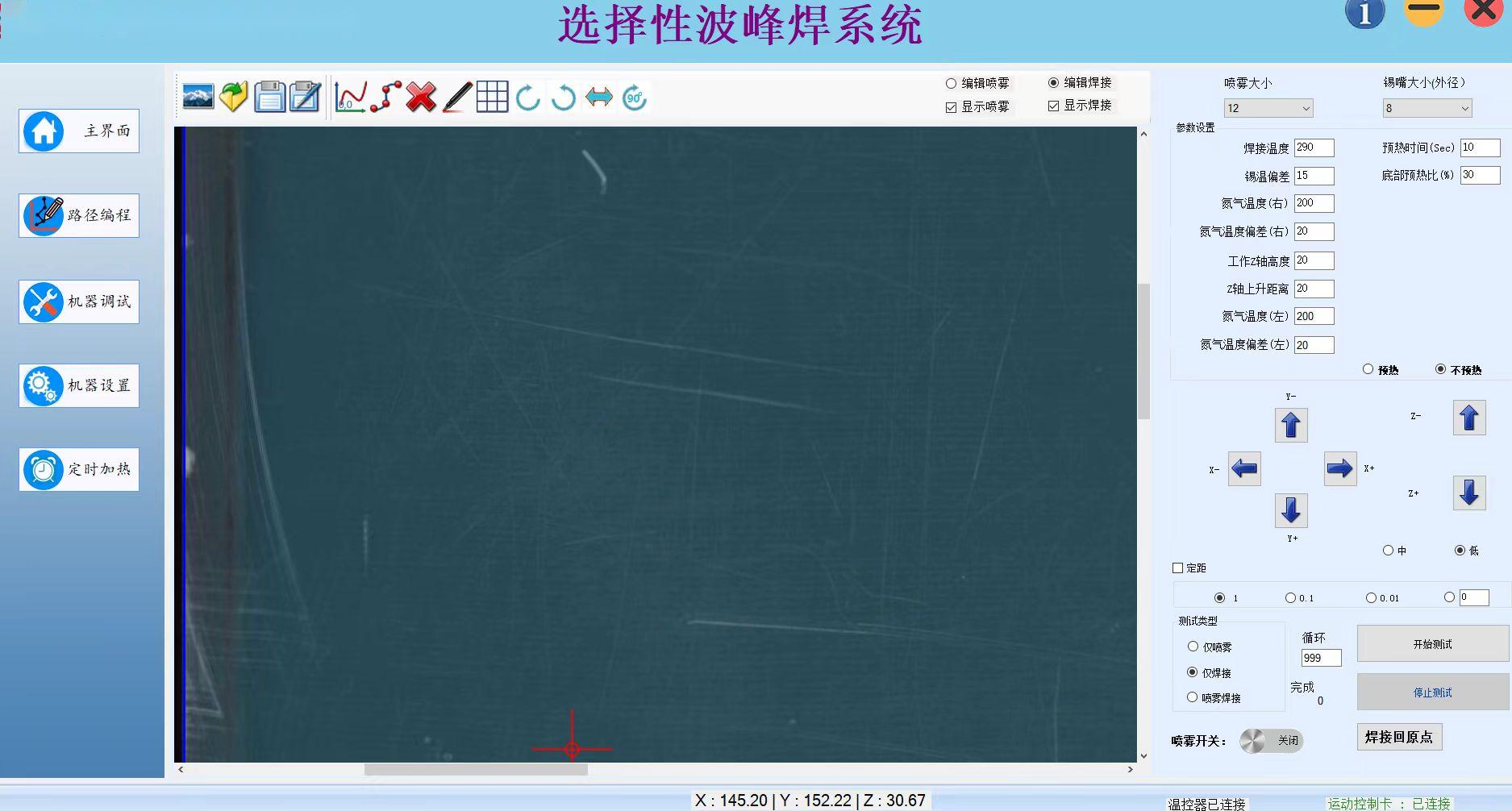Image resolution: width=1512 pixels, height=811 pixels.
Task: Enable 定距 checkbox
Action: [1177, 568]
